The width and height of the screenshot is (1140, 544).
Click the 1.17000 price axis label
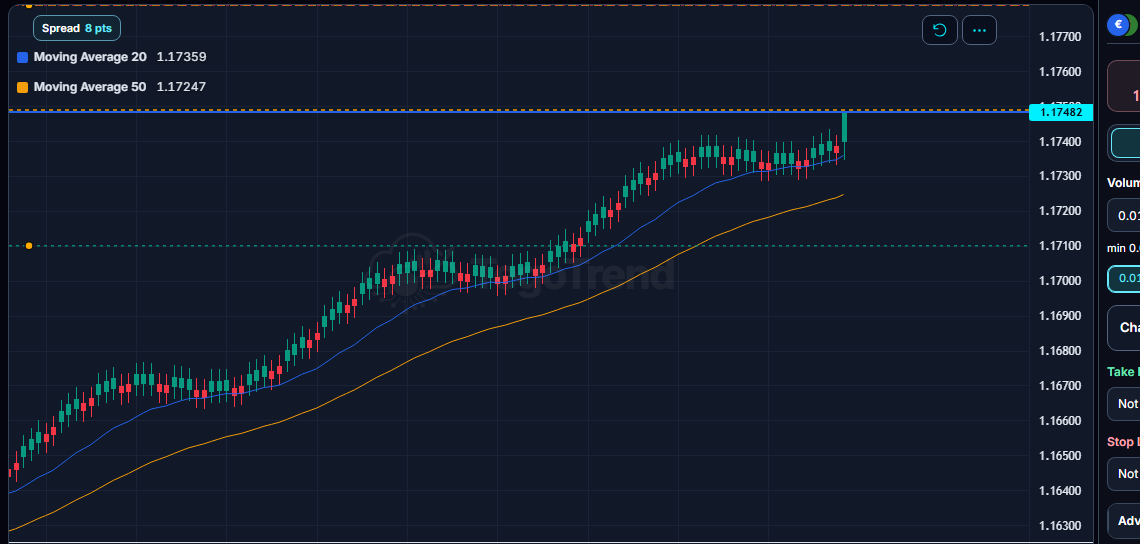(x=1061, y=281)
